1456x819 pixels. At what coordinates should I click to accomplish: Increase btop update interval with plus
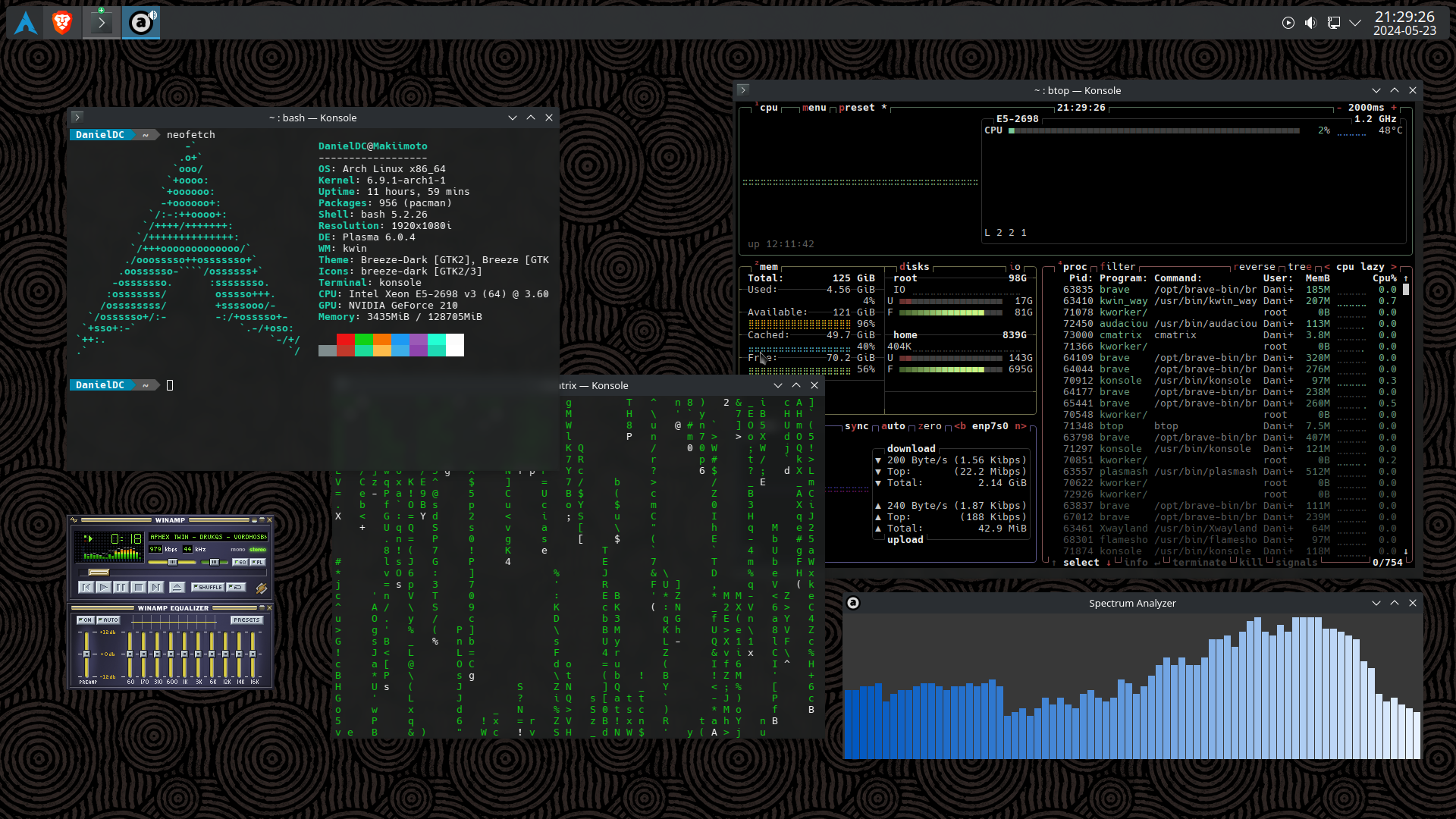tap(1394, 108)
